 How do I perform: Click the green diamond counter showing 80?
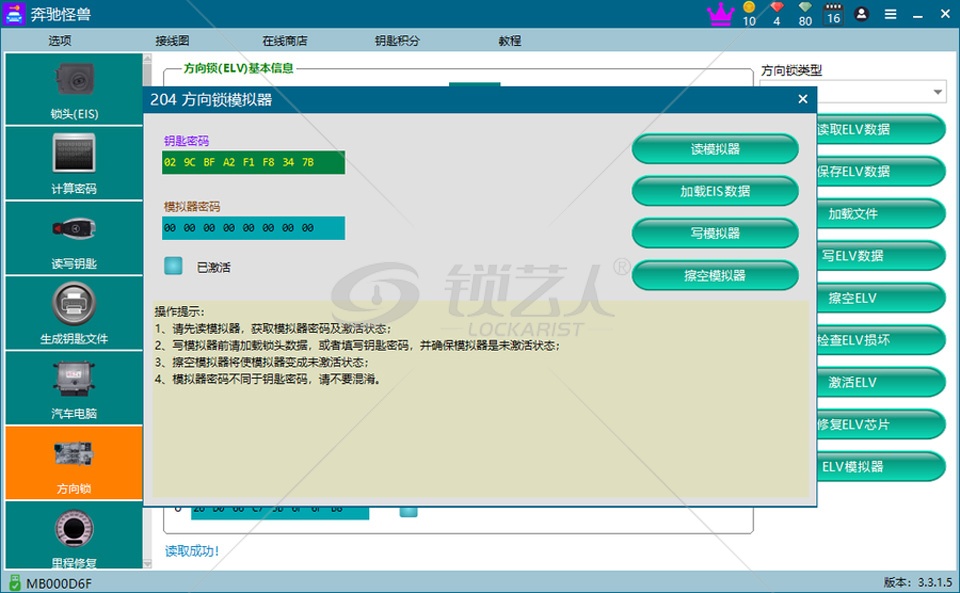coord(805,14)
